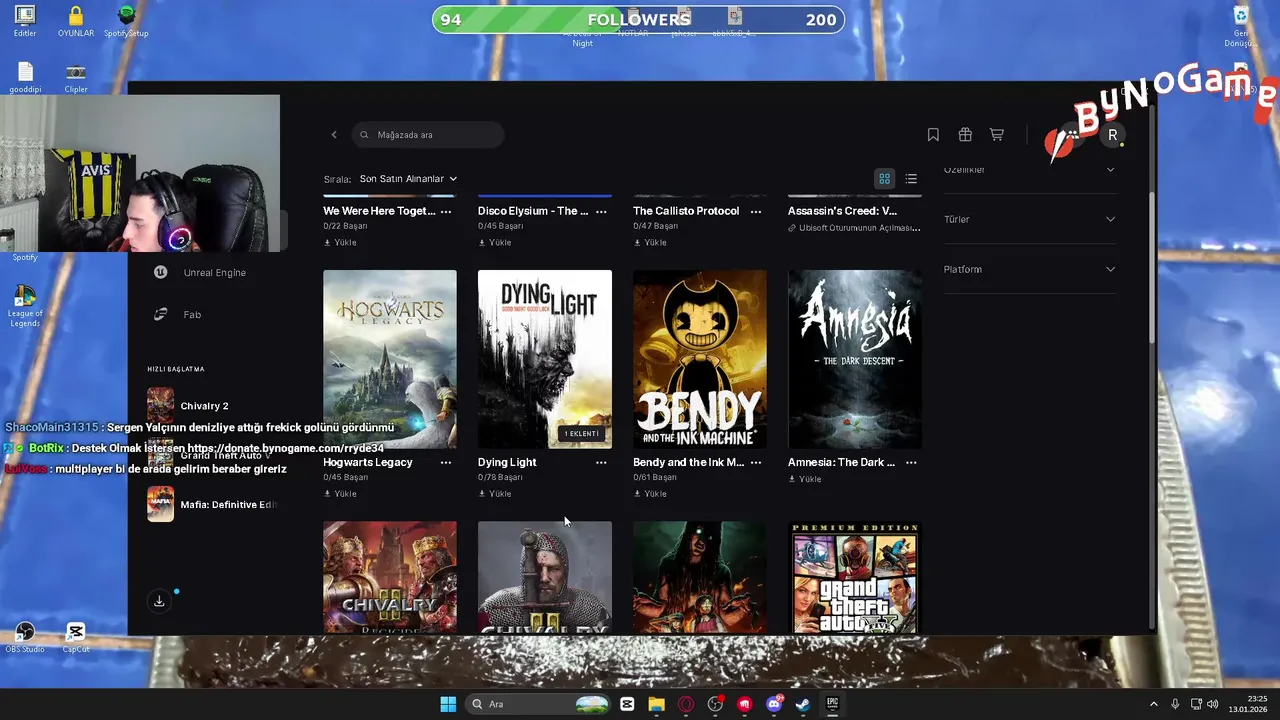Open options menu for Amnesia: The Dark Descent
The image size is (1280, 720).
(911, 462)
